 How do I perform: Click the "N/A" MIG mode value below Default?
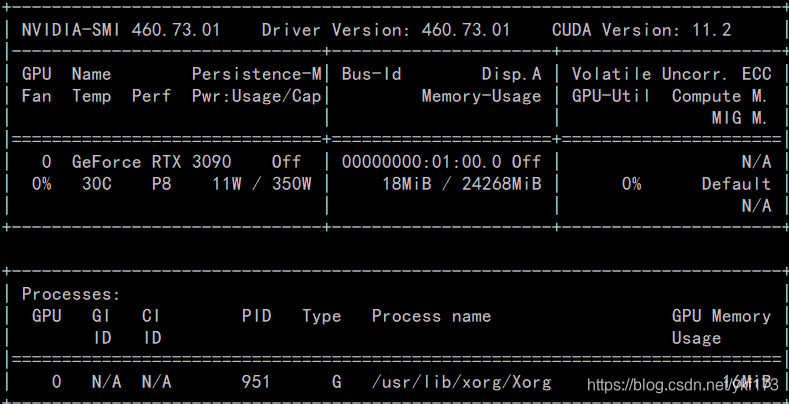click(756, 205)
